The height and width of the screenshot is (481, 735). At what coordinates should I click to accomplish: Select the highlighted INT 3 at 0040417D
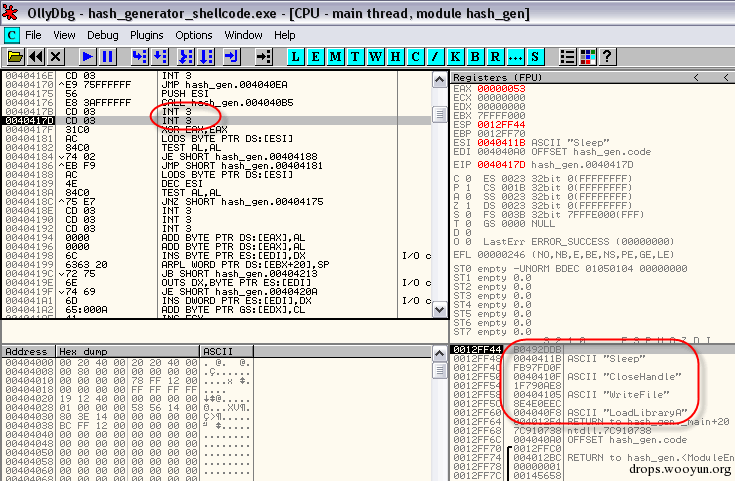[177, 120]
